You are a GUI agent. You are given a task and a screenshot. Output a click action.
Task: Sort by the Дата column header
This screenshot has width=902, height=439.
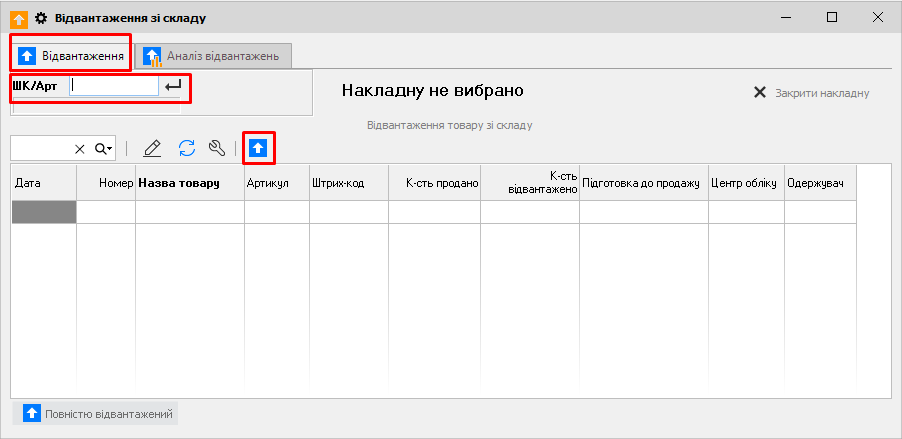point(44,183)
